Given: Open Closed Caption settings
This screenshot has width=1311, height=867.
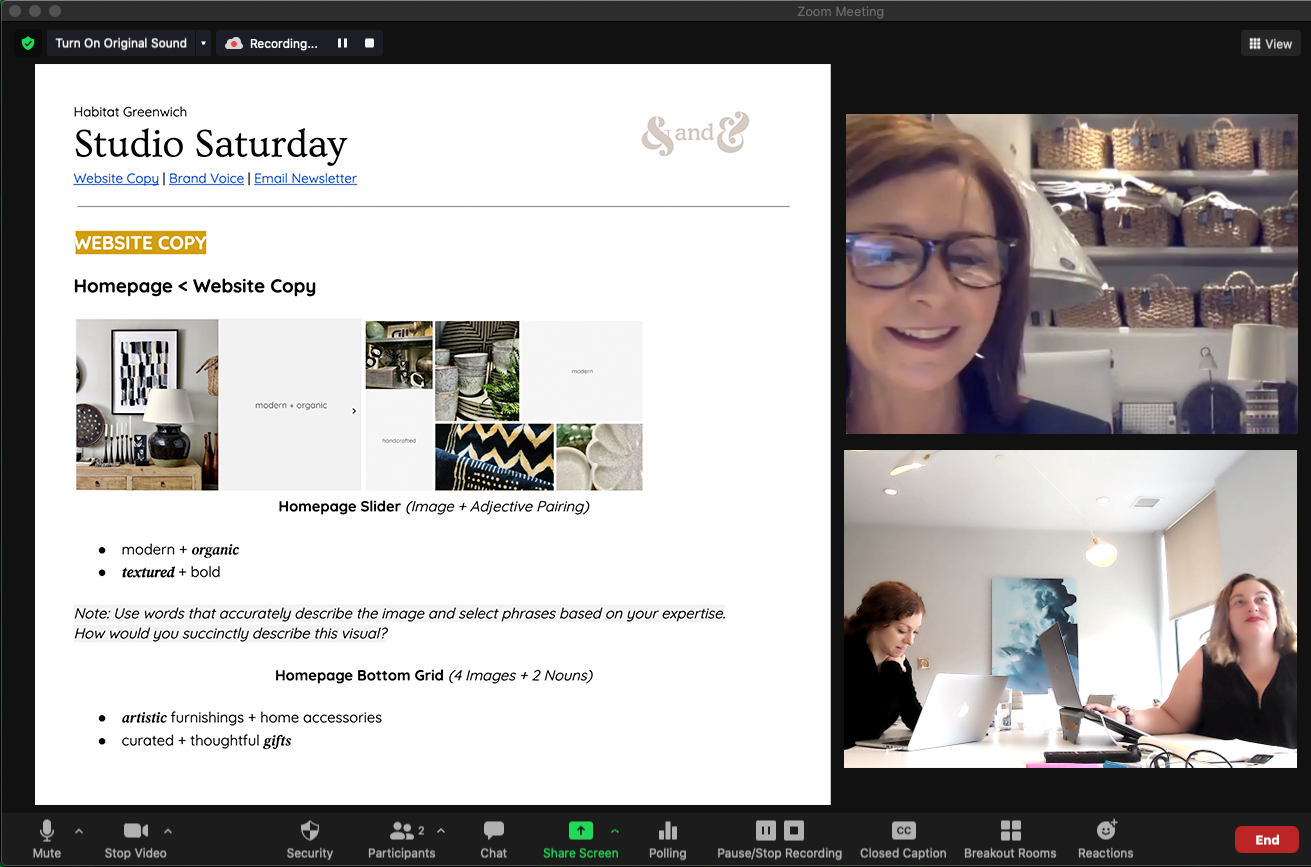Looking at the screenshot, I should (x=903, y=839).
